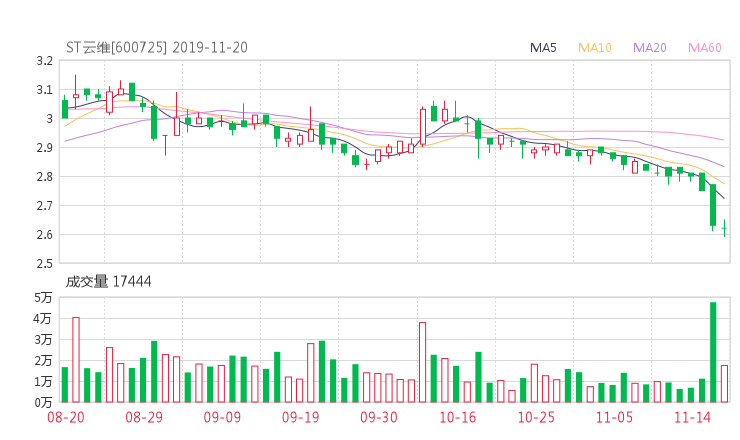Click the 08-20 date axis label
Screen dimensions: 740x440
coord(66,417)
